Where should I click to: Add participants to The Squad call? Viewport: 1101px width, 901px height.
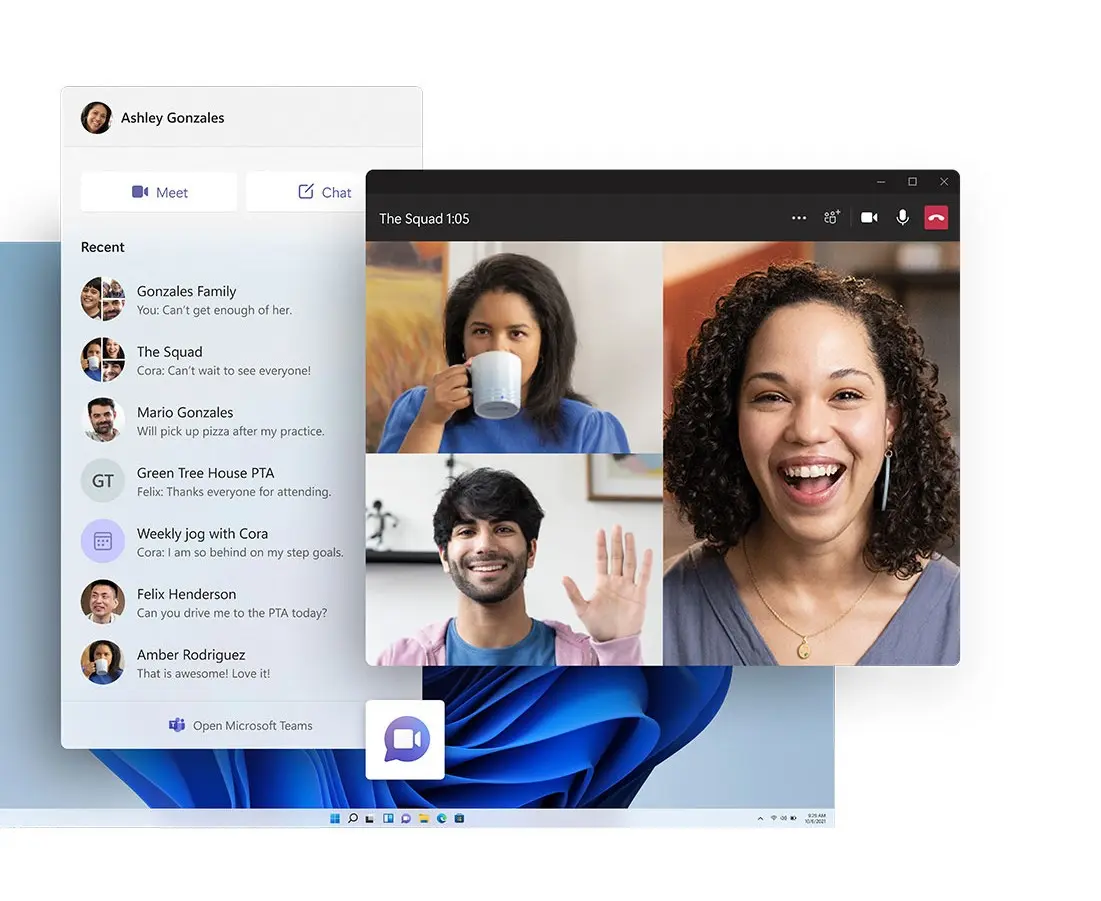pyautogui.click(x=831, y=218)
